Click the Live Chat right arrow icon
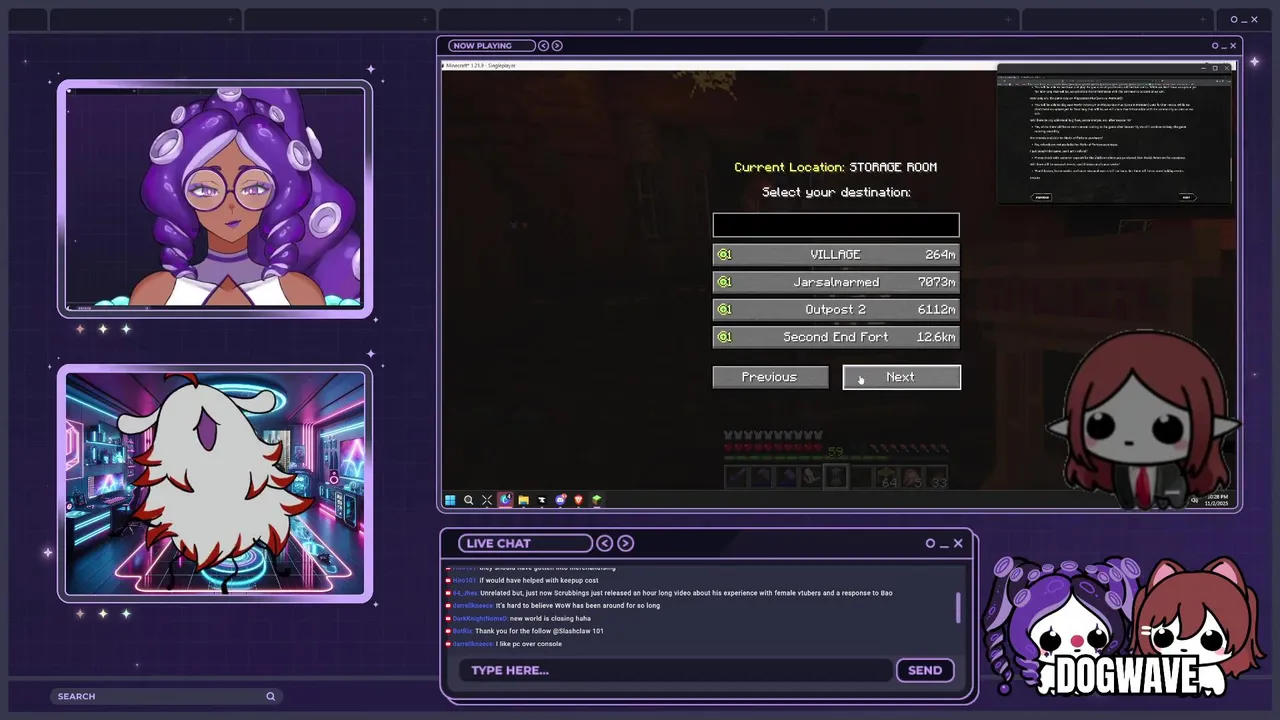This screenshot has width=1280, height=720. tap(625, 543)
